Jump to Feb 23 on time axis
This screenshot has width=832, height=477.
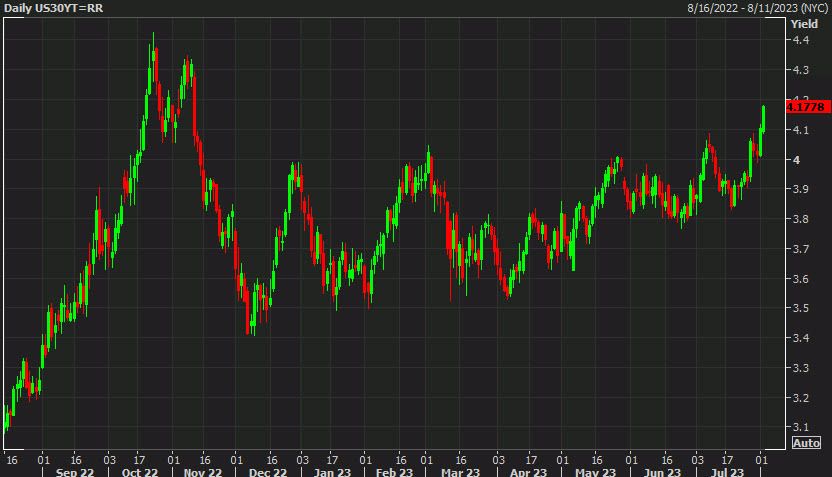pos(394,471)
